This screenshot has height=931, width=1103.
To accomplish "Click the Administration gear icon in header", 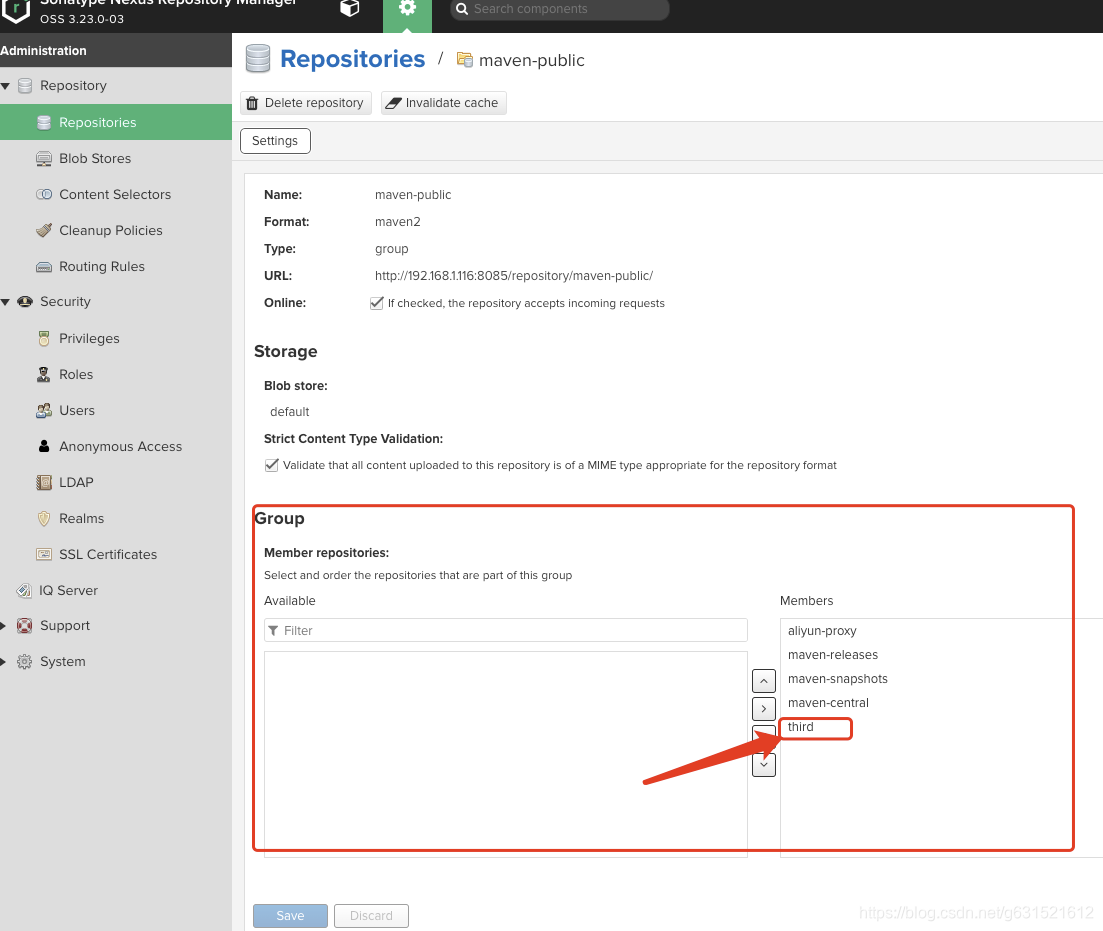I will click(x=407, y=10).
